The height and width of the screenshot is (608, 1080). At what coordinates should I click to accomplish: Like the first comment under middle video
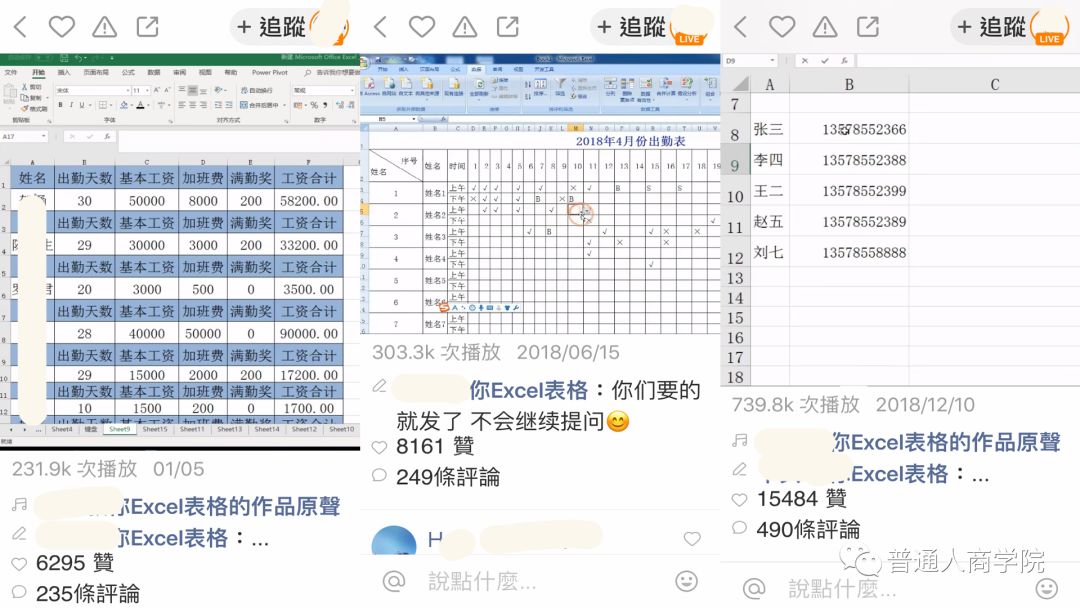(x=692, y=539)
